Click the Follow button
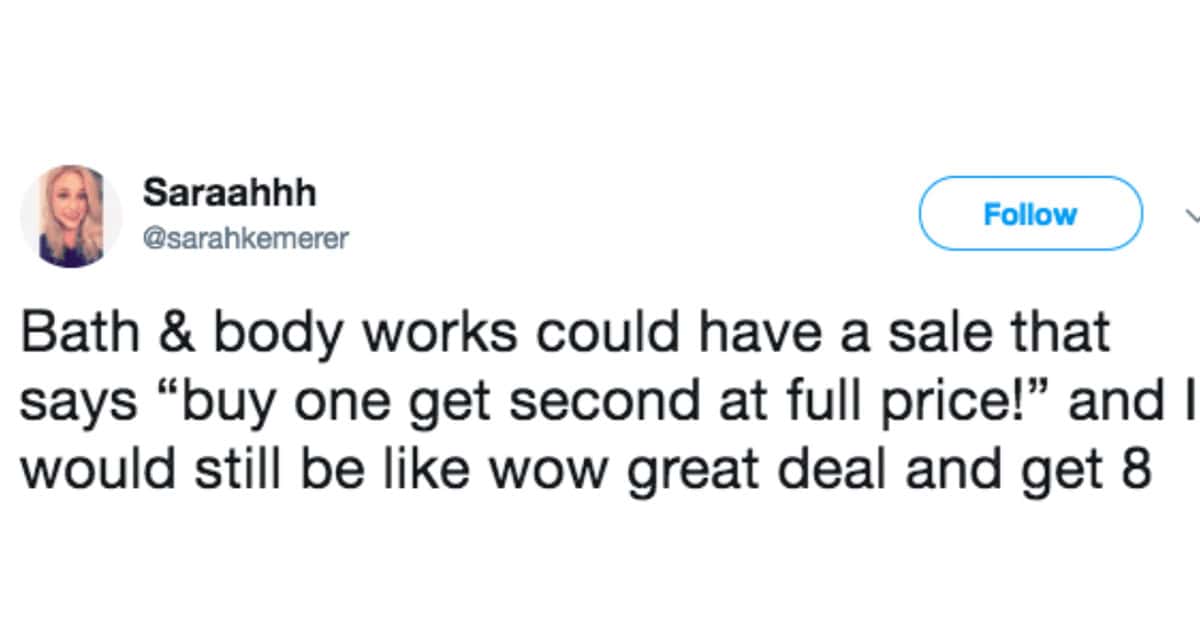 coord(1030,214)
